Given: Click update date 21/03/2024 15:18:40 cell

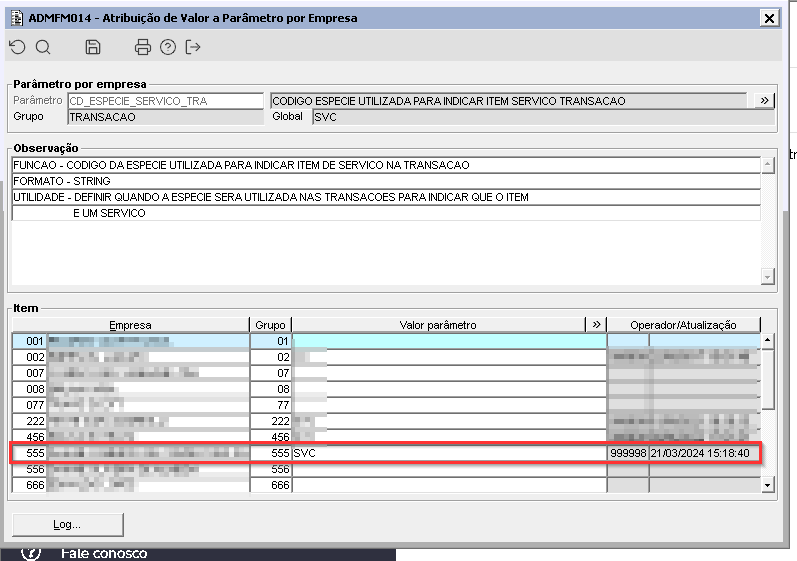Looking at the screenshot, I should [x=704, y=453].
